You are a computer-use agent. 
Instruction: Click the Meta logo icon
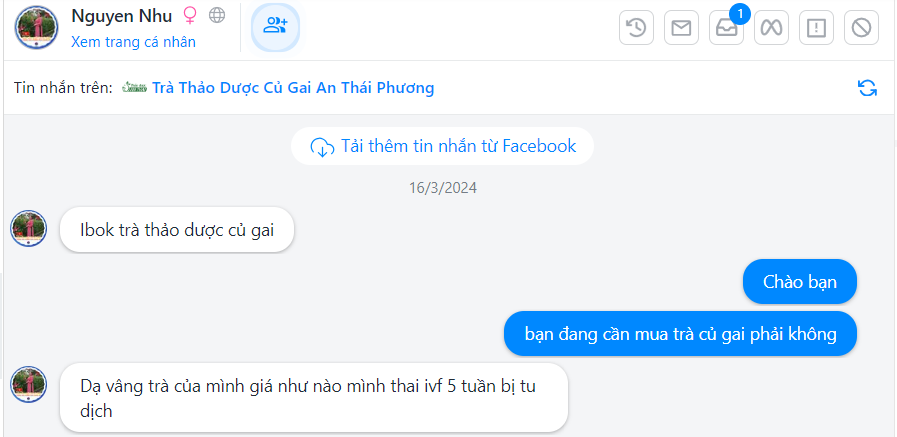point(770,28)
